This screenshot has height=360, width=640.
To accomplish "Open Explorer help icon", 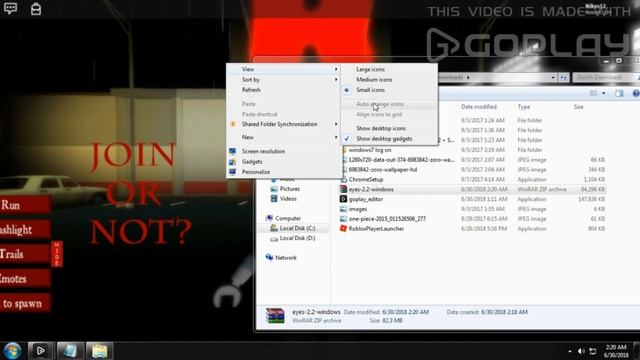I will [x=636, y=93].
